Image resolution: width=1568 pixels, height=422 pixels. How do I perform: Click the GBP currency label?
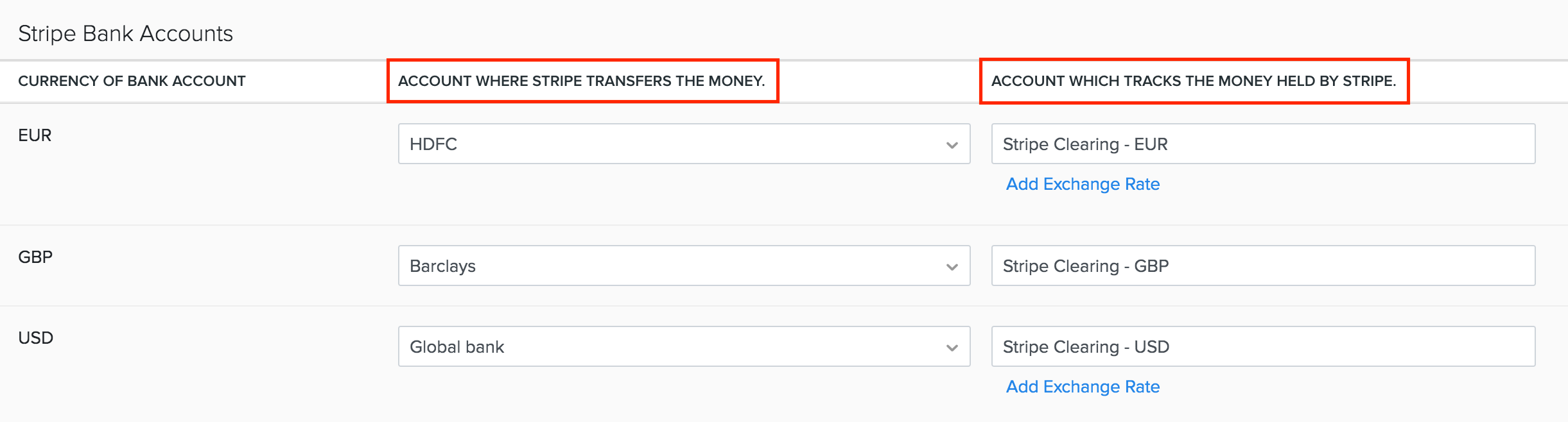[x=35, y=257]
